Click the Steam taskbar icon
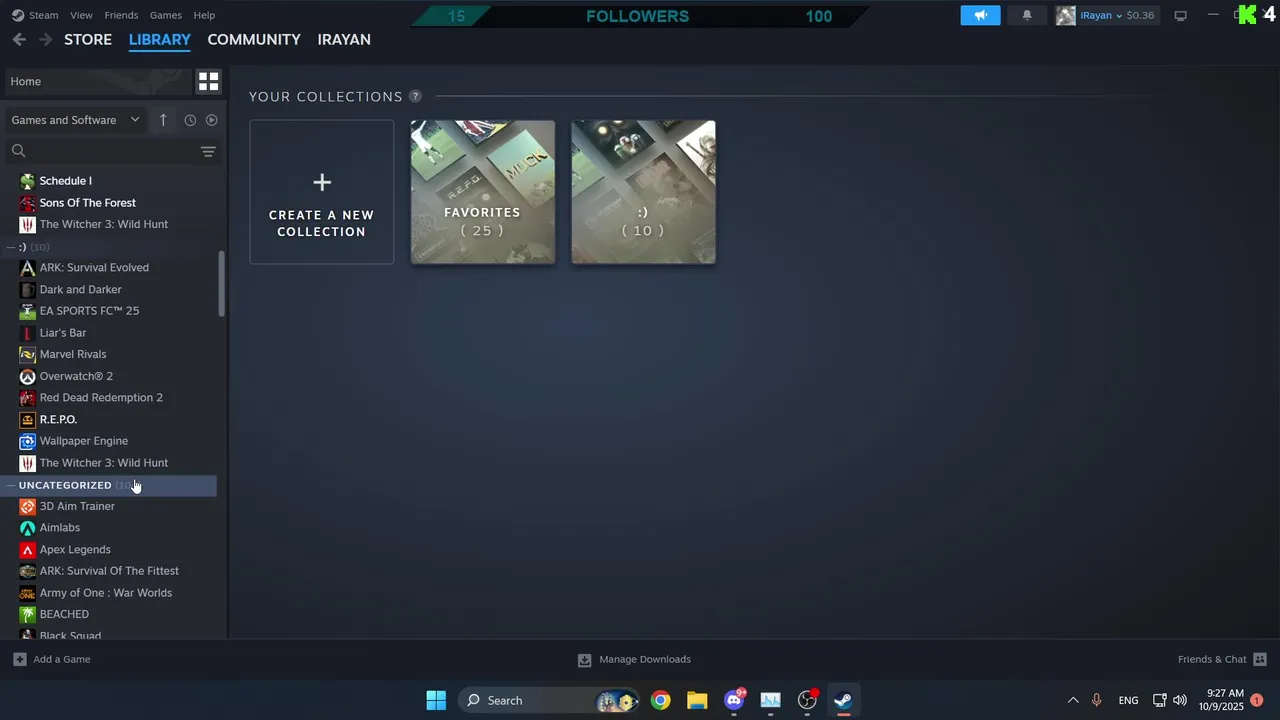1280x720 pixels. tap(843, 700)
